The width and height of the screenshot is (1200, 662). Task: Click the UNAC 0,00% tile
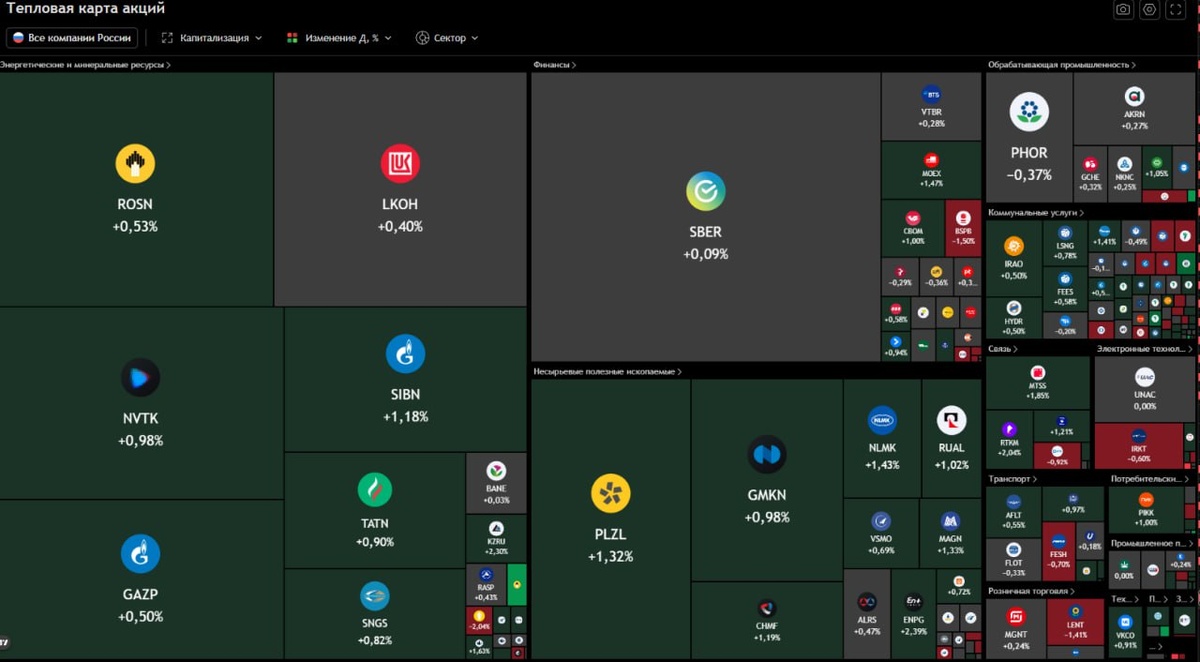tap(1144, 389)
